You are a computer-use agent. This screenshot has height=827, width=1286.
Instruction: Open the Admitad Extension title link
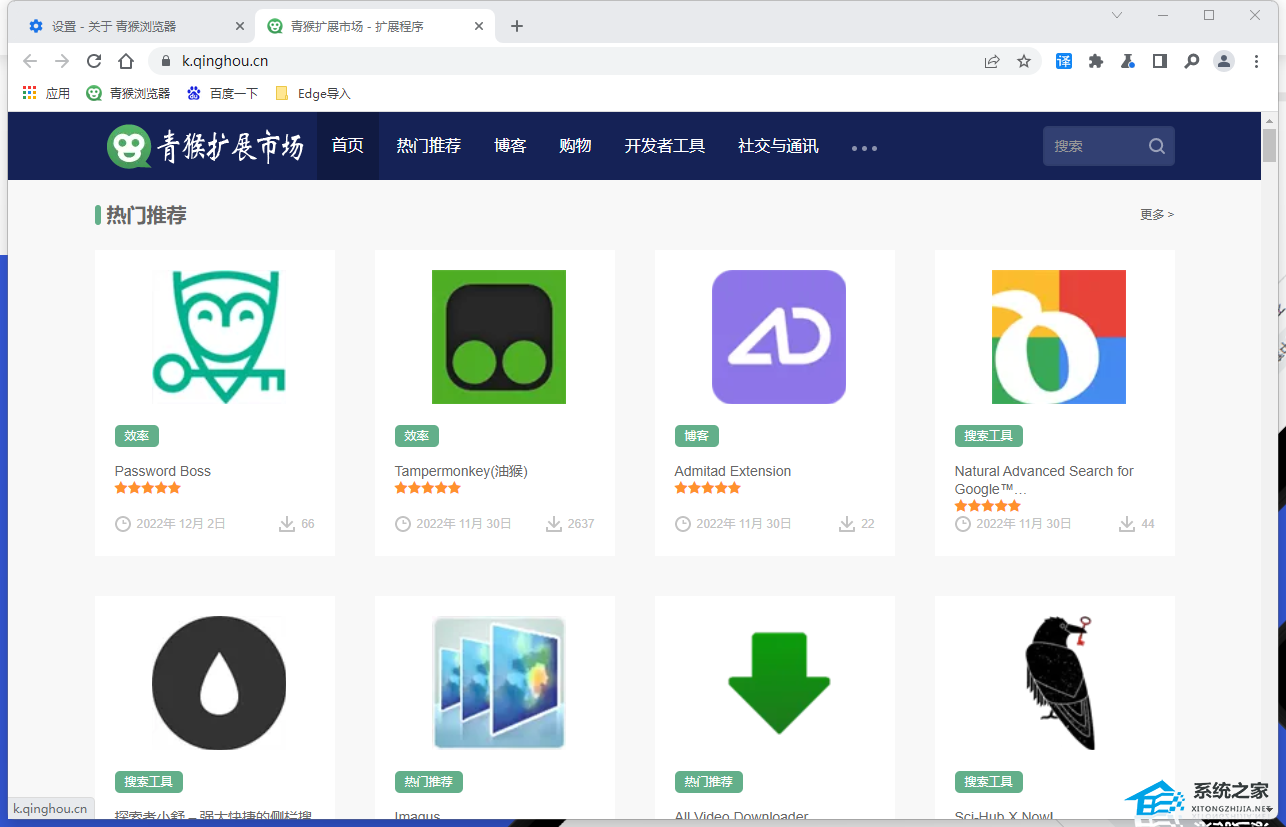733,471
